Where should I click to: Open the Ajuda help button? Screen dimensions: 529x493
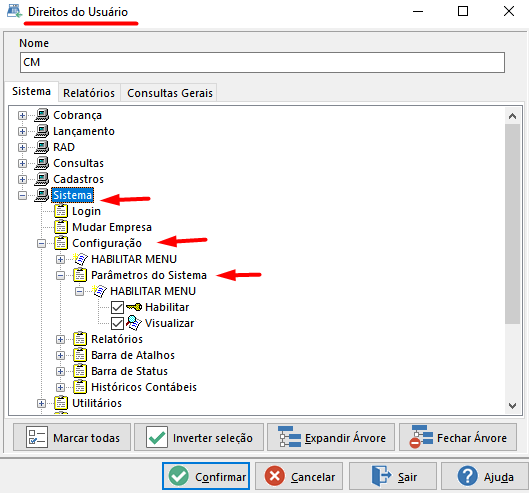pyautogui.click(x=485, y=476)
